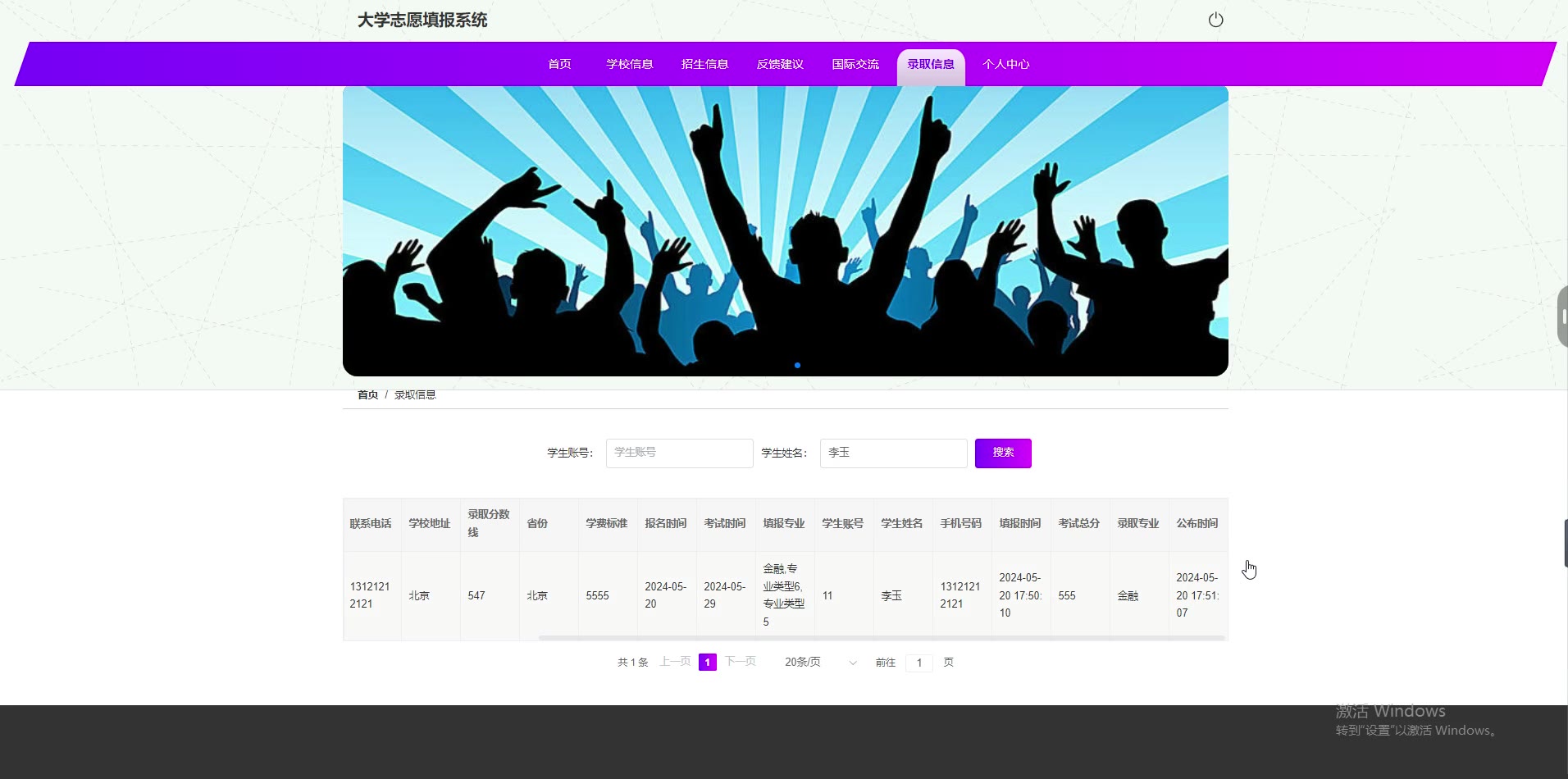Select page 1 in pagination
The height and width of the screenshot is (779, 1568).
(708, 662)
